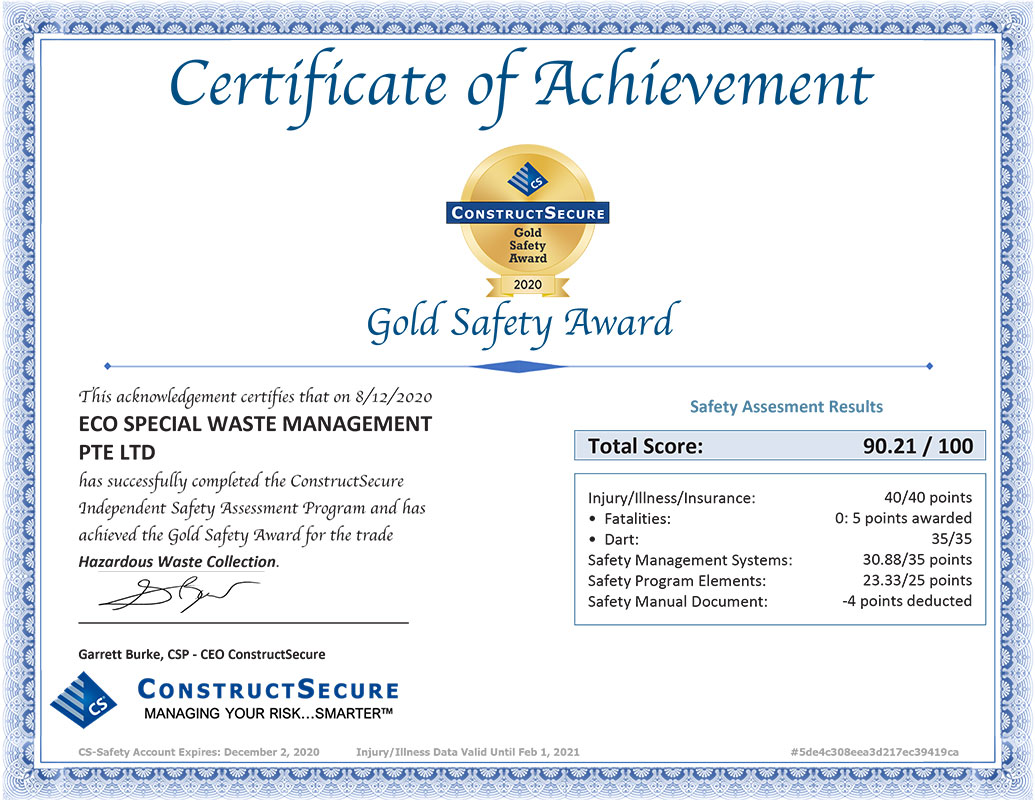Click the line 'has successfully completed the ConstructSecure'

241,481
